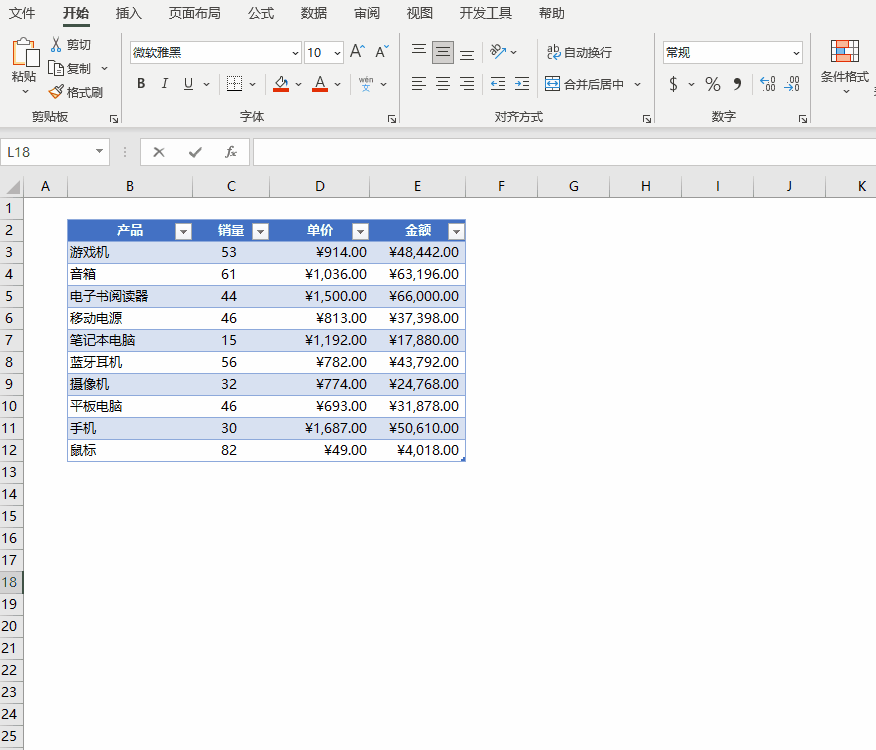Screen dimensions: 876x750
Task: Open number format dropdown 常规
Action: (x=796, y=53)
